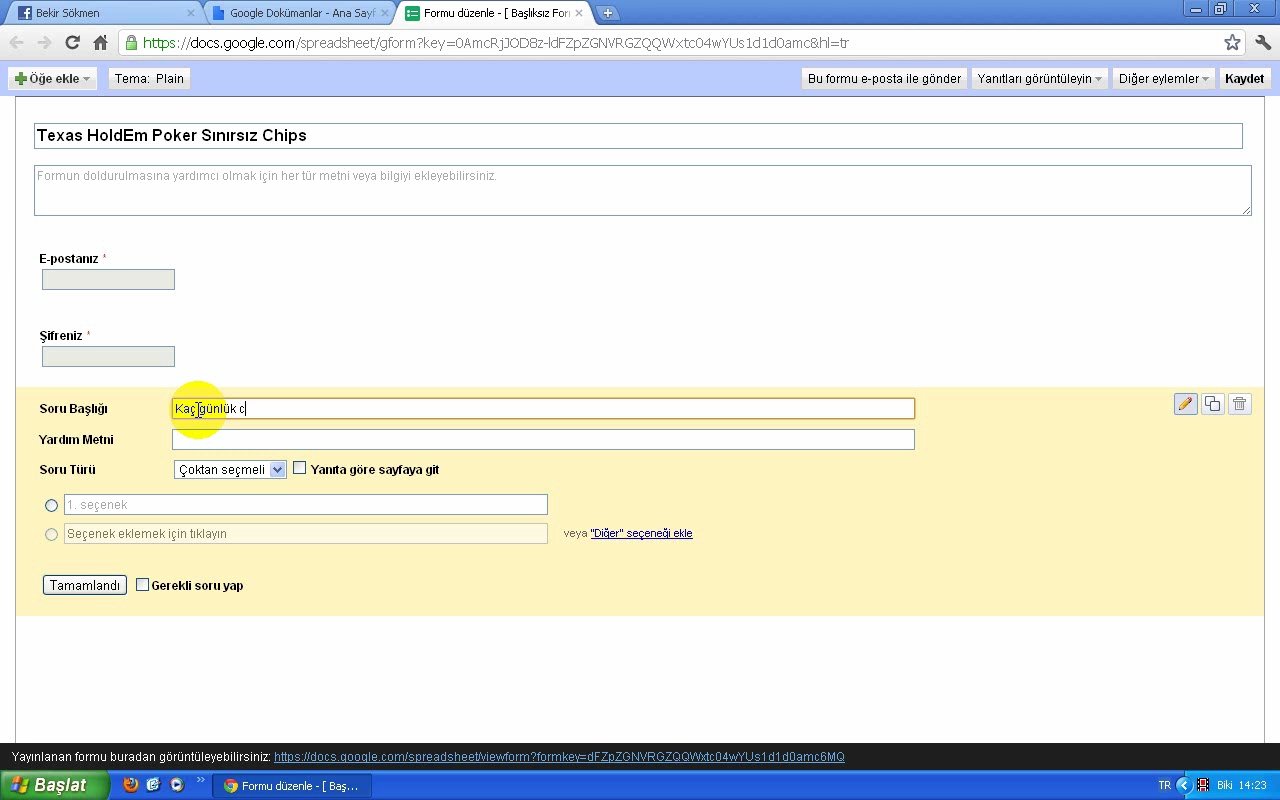
Task: Open the Chrome wrench settings menu
Action: (1262, 43)
